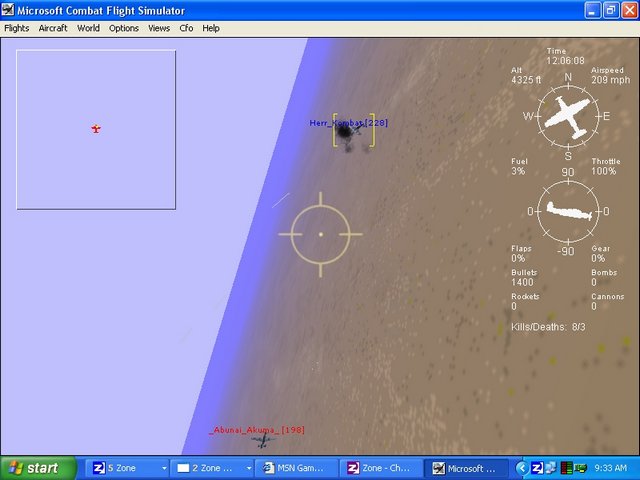Expand the 2 Zone taskbar group arrow
This screenshot has width=640, height=480.
click(x=249, y=469)
